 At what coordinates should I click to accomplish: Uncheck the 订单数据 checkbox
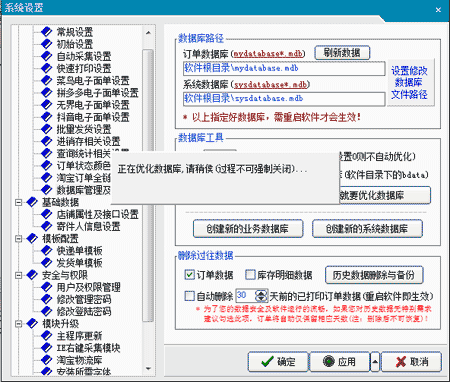pos(189,275)
